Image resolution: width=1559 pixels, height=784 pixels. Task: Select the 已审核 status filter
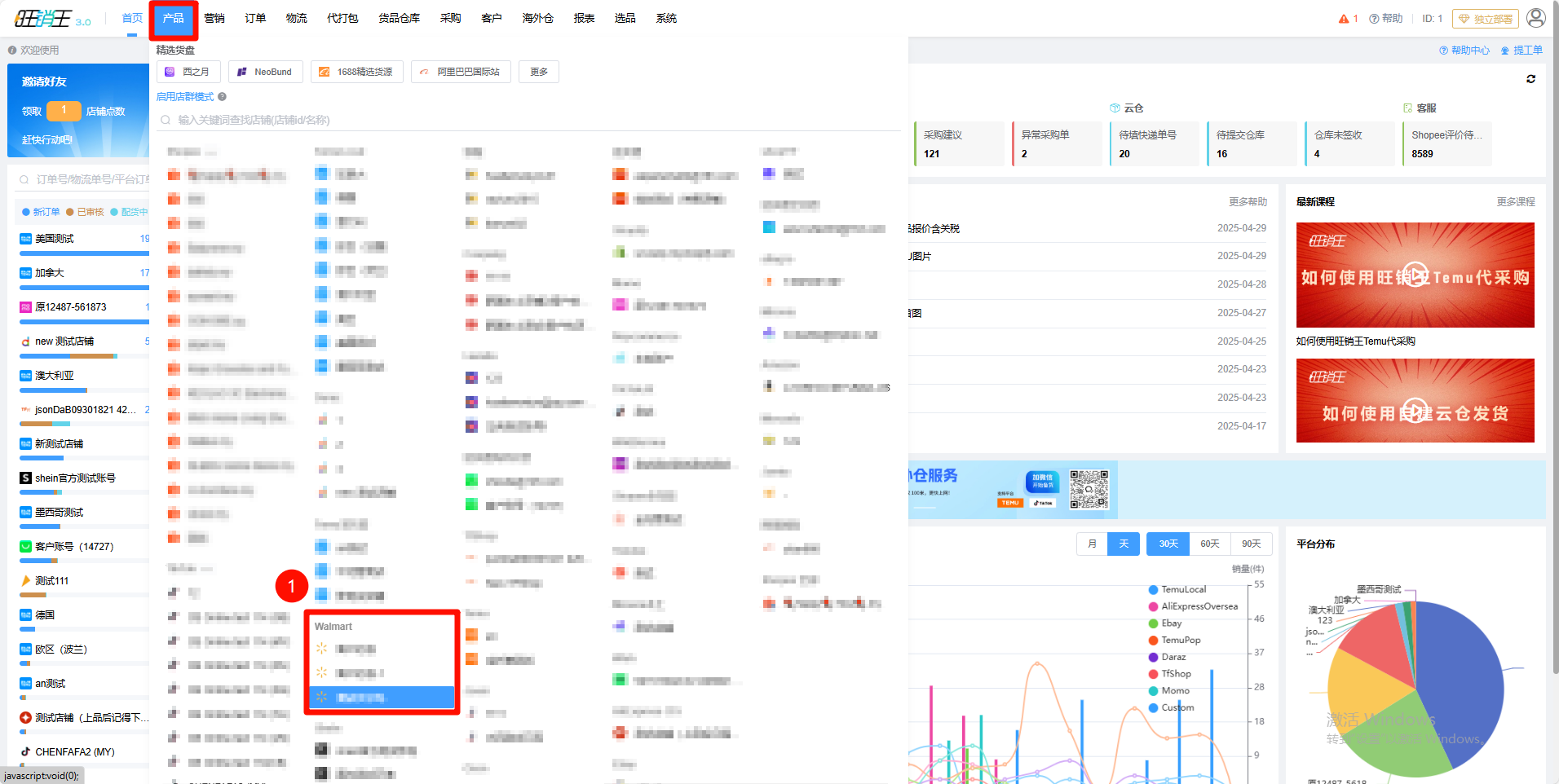pyautogui.click(x=85, y=212)
